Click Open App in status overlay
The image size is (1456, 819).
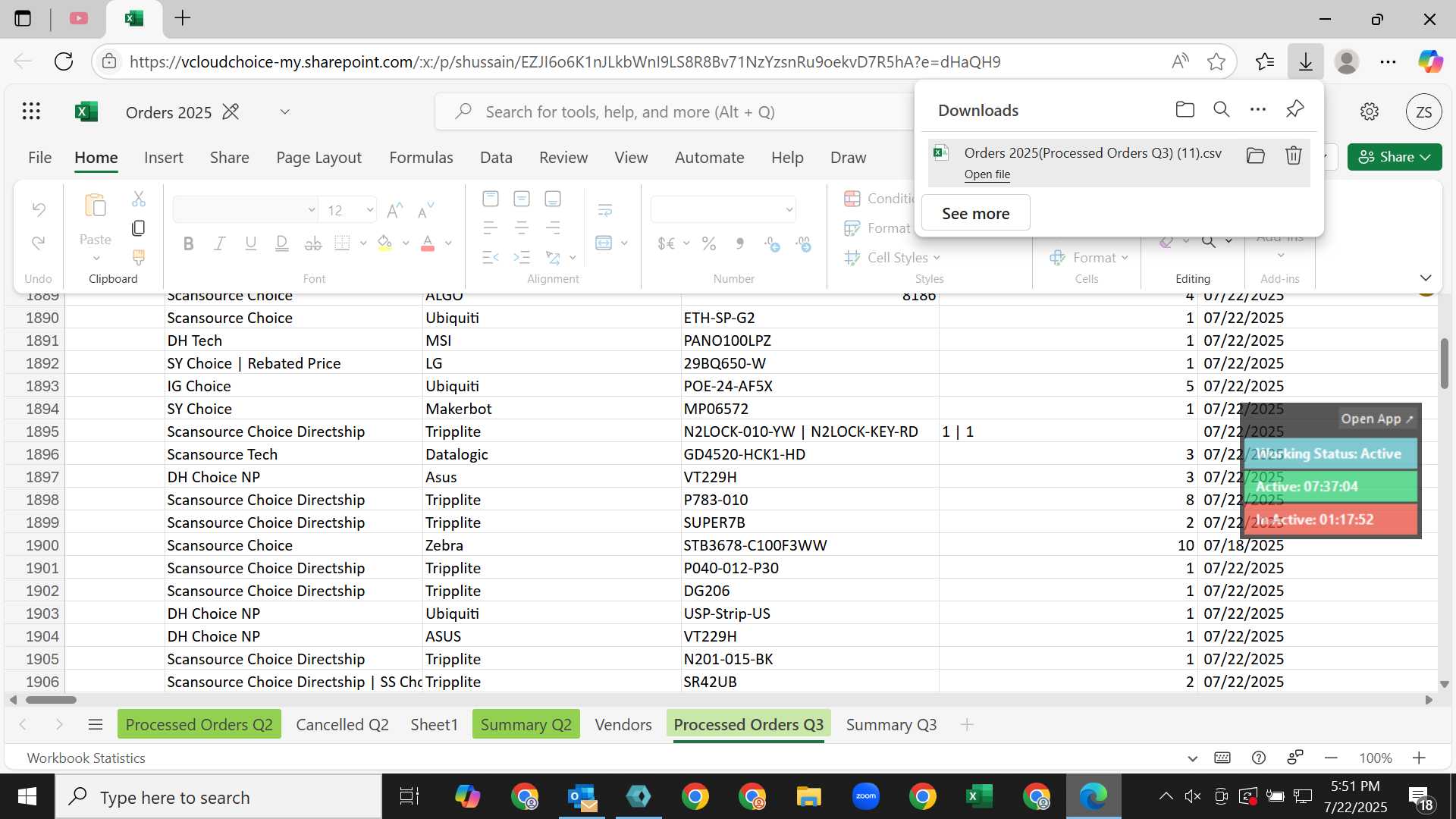(x=1376, y=419)
